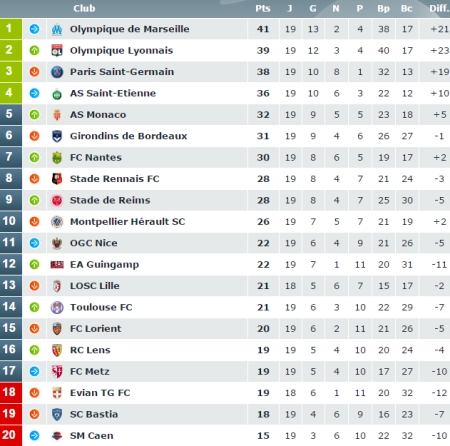Click the Paris Saint-Germain badge icon

(x=57, y=72)
